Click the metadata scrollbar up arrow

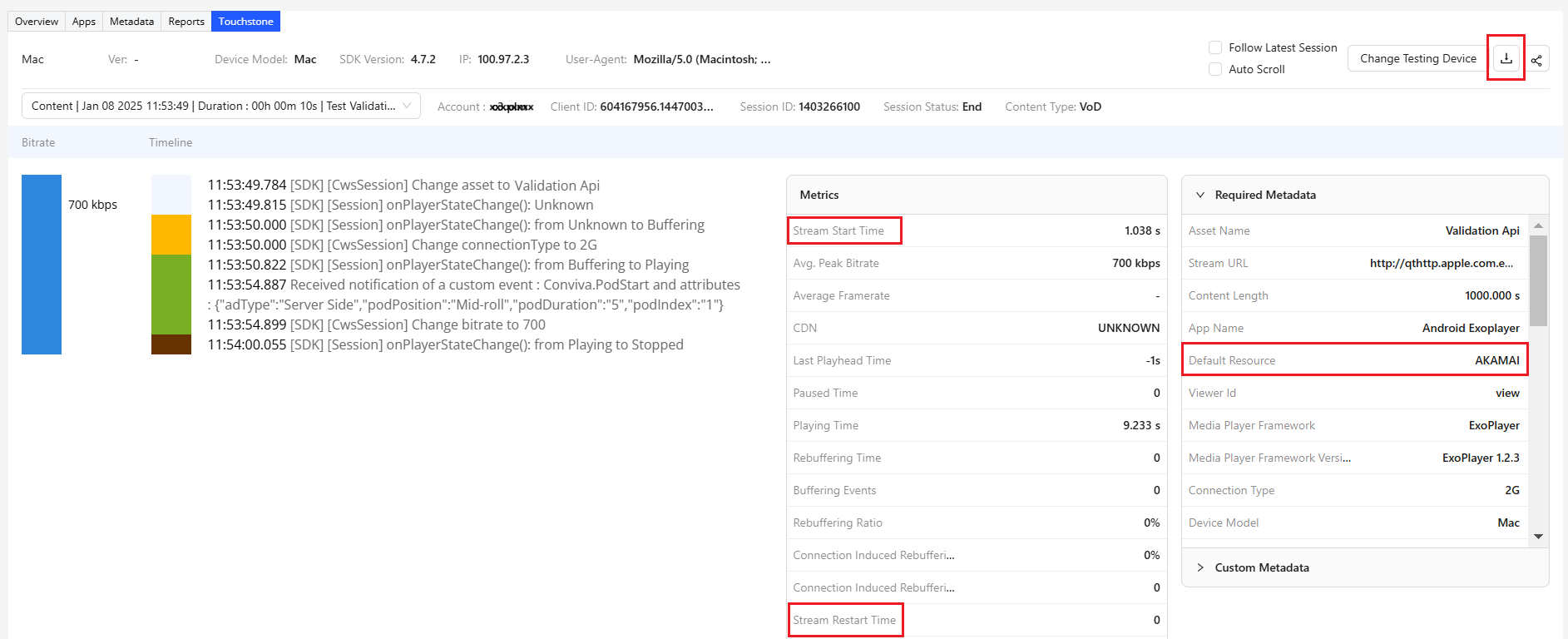(1538, 225)
